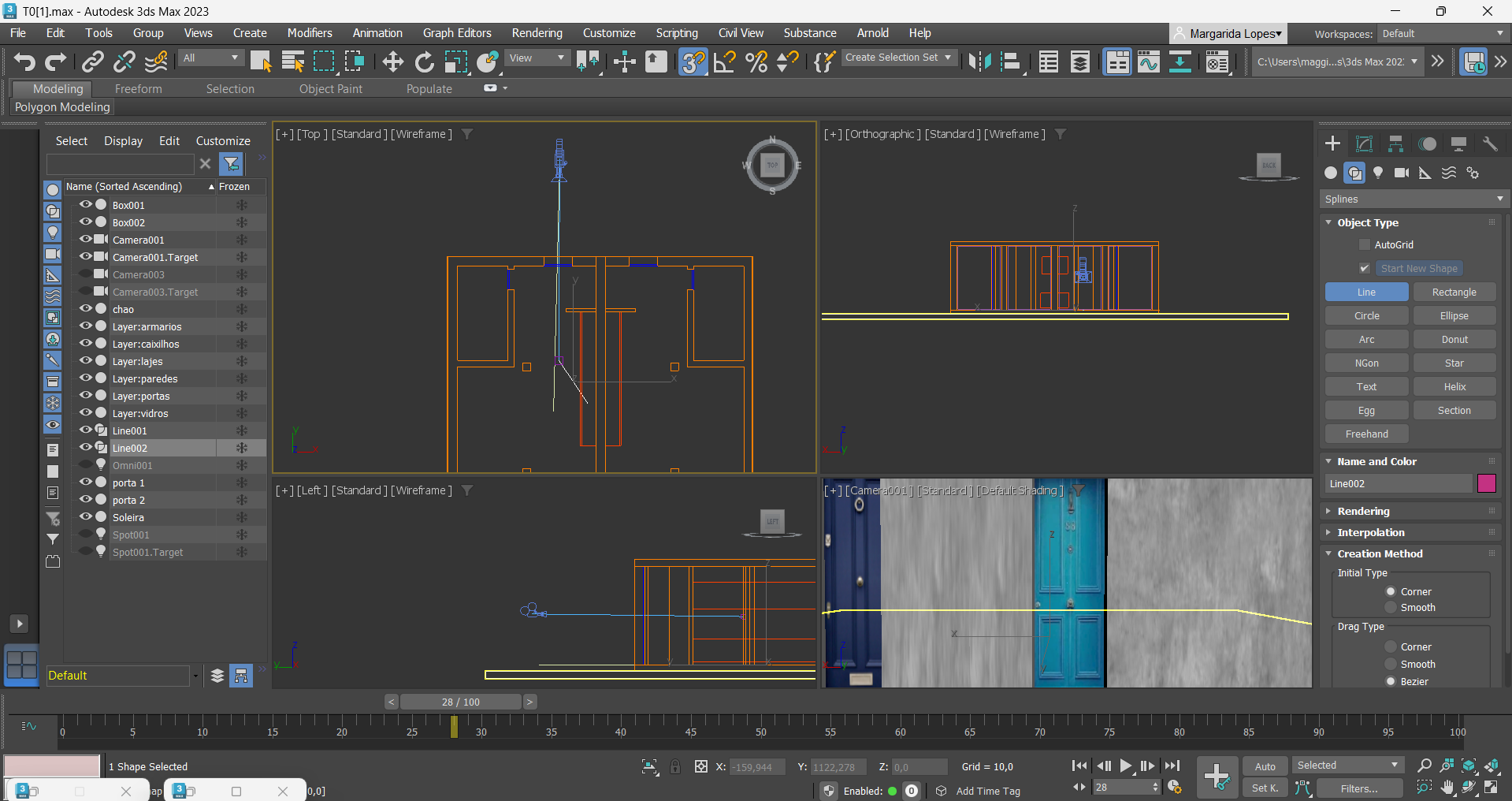Enable the Angle Snap toggle
The height and width of the screenshot is (801, 1512).
tap(724, 61)
